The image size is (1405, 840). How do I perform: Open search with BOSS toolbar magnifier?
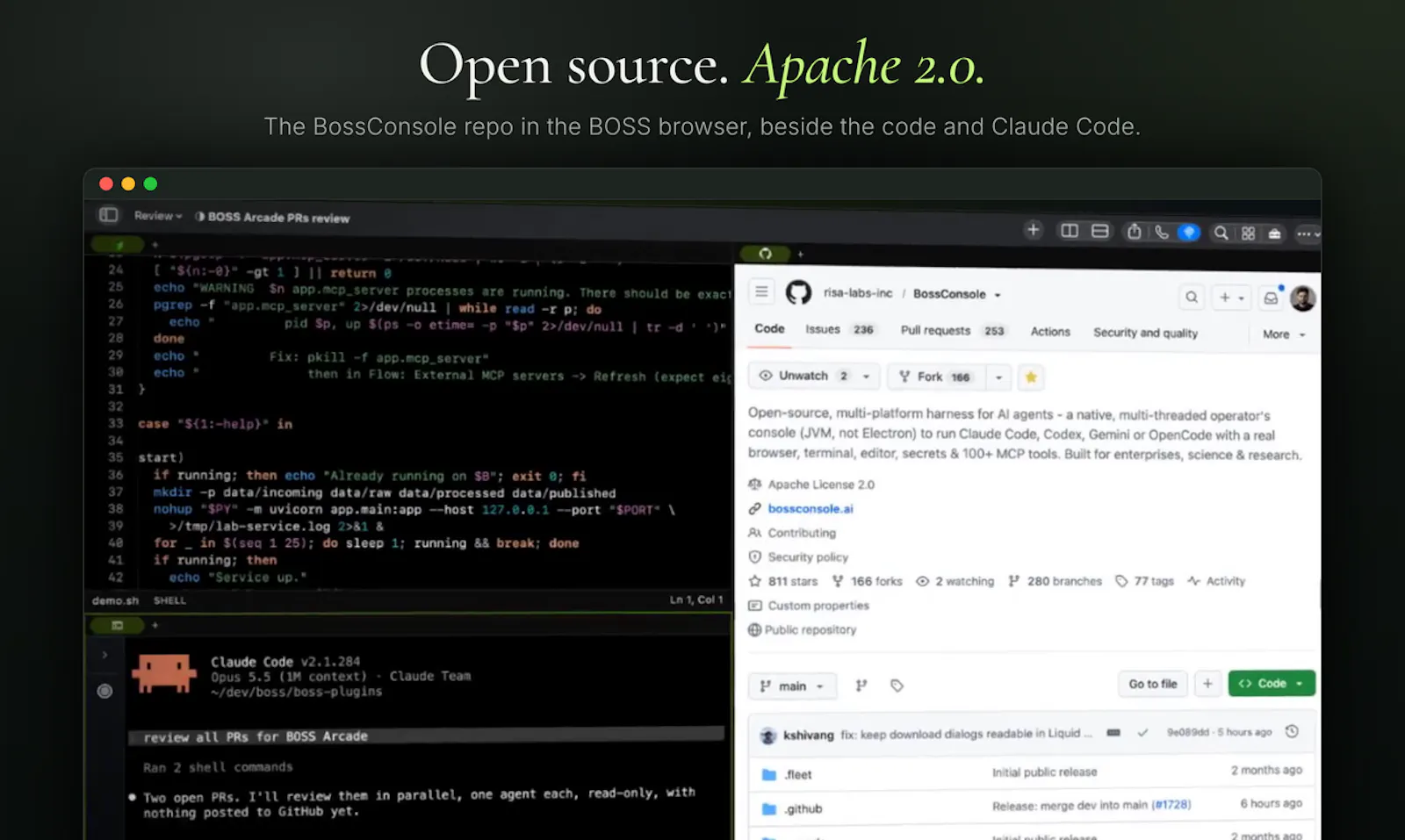tap(1221, 233)
